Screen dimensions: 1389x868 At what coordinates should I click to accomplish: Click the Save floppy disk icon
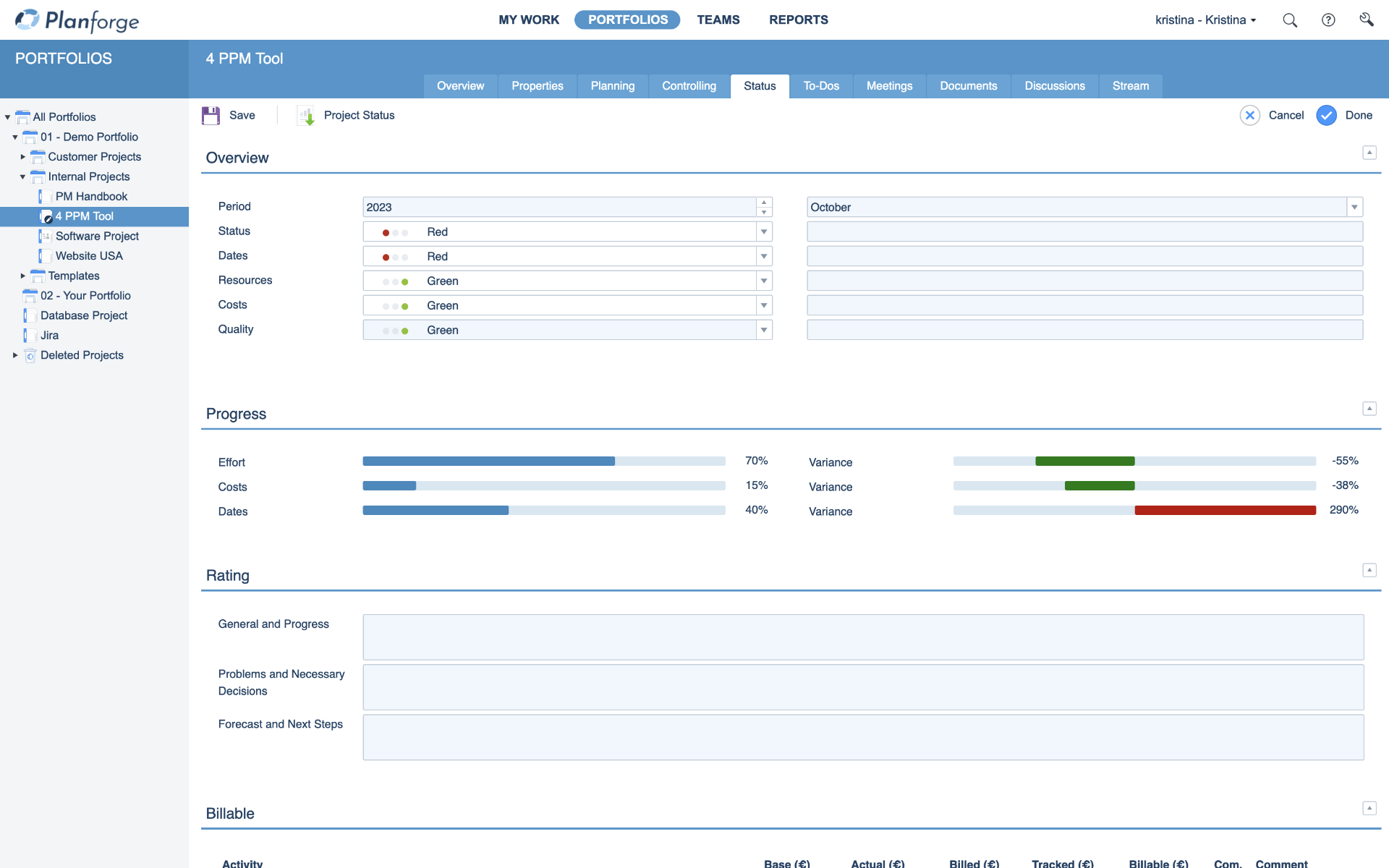pyautogui.click(x=211, y=115)
